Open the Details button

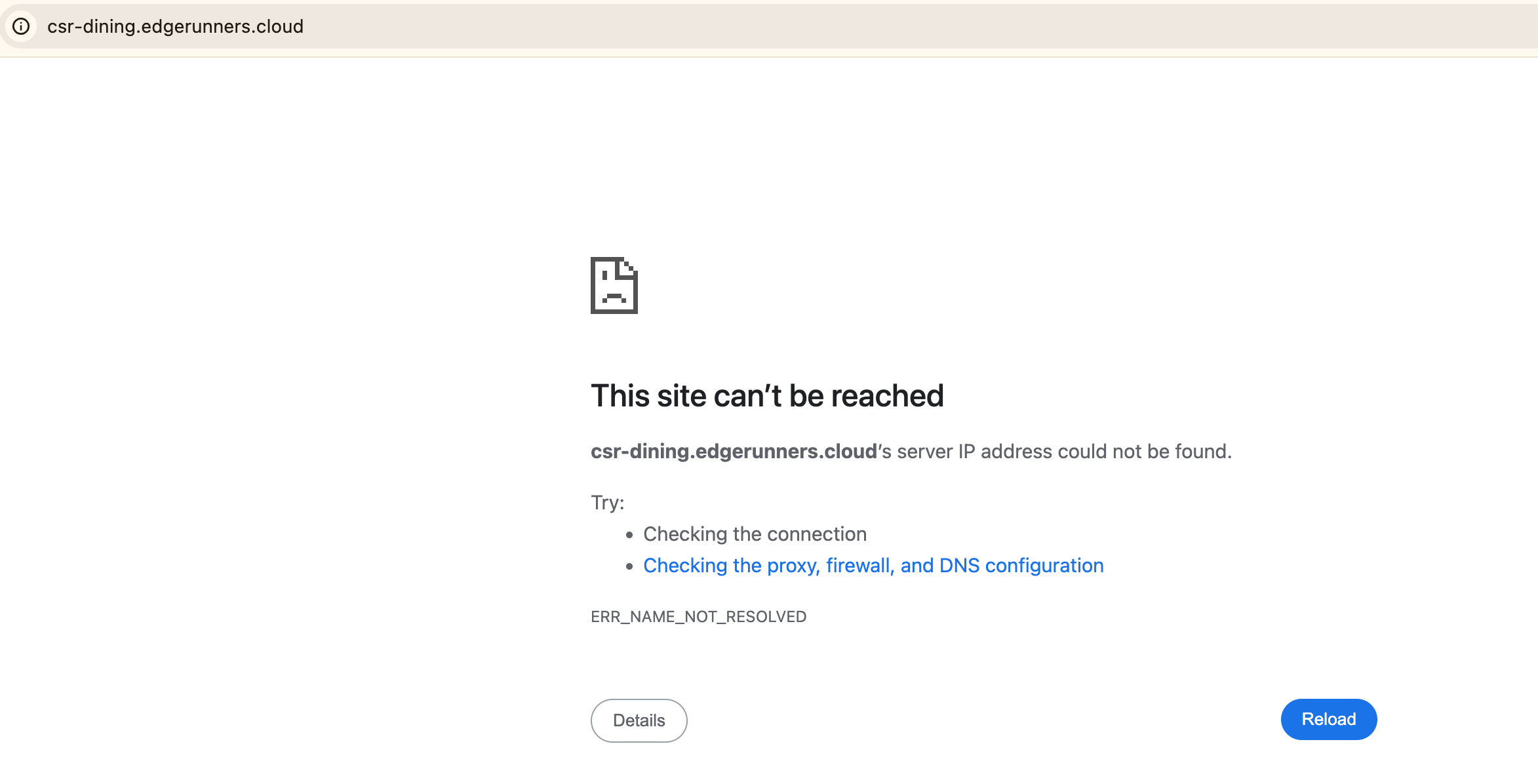[x=639, y=720]
